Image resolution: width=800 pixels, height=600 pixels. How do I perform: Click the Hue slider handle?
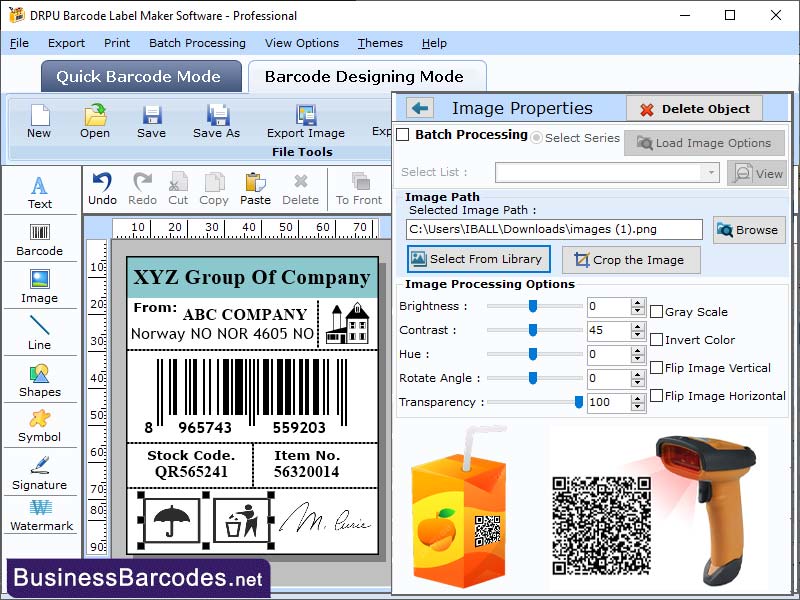click(533, 354)
